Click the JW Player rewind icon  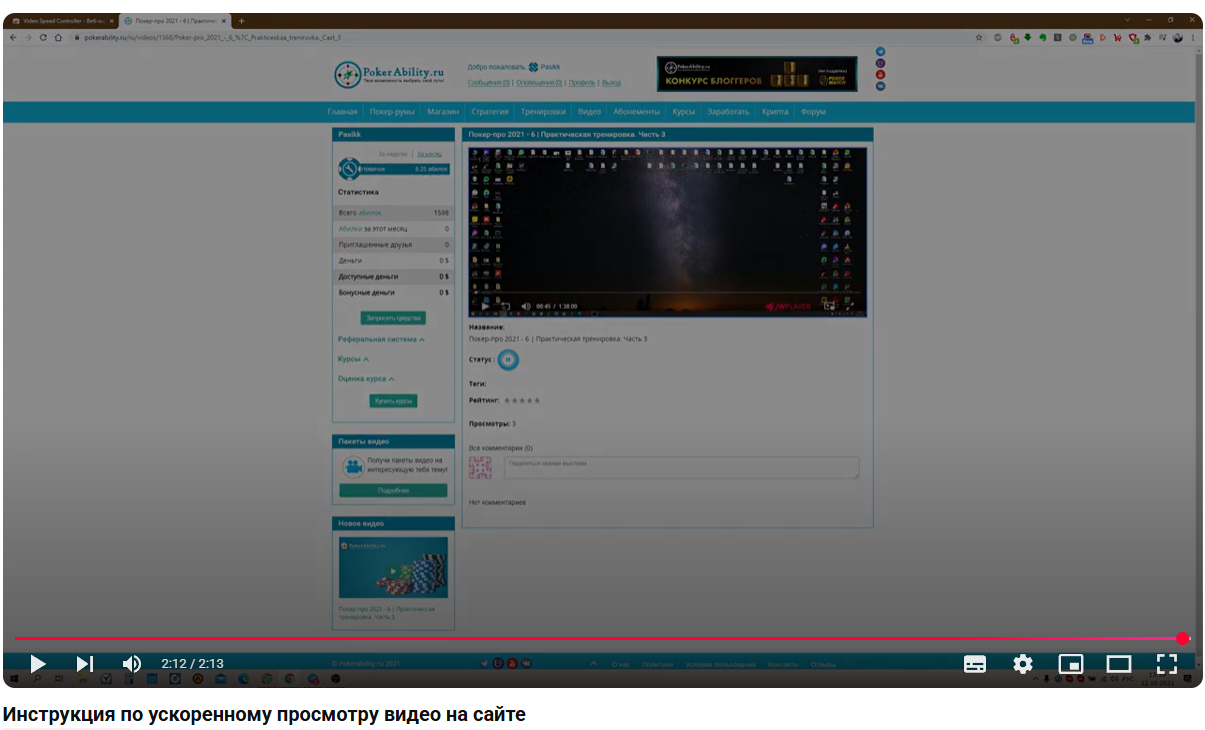point(505,306)
